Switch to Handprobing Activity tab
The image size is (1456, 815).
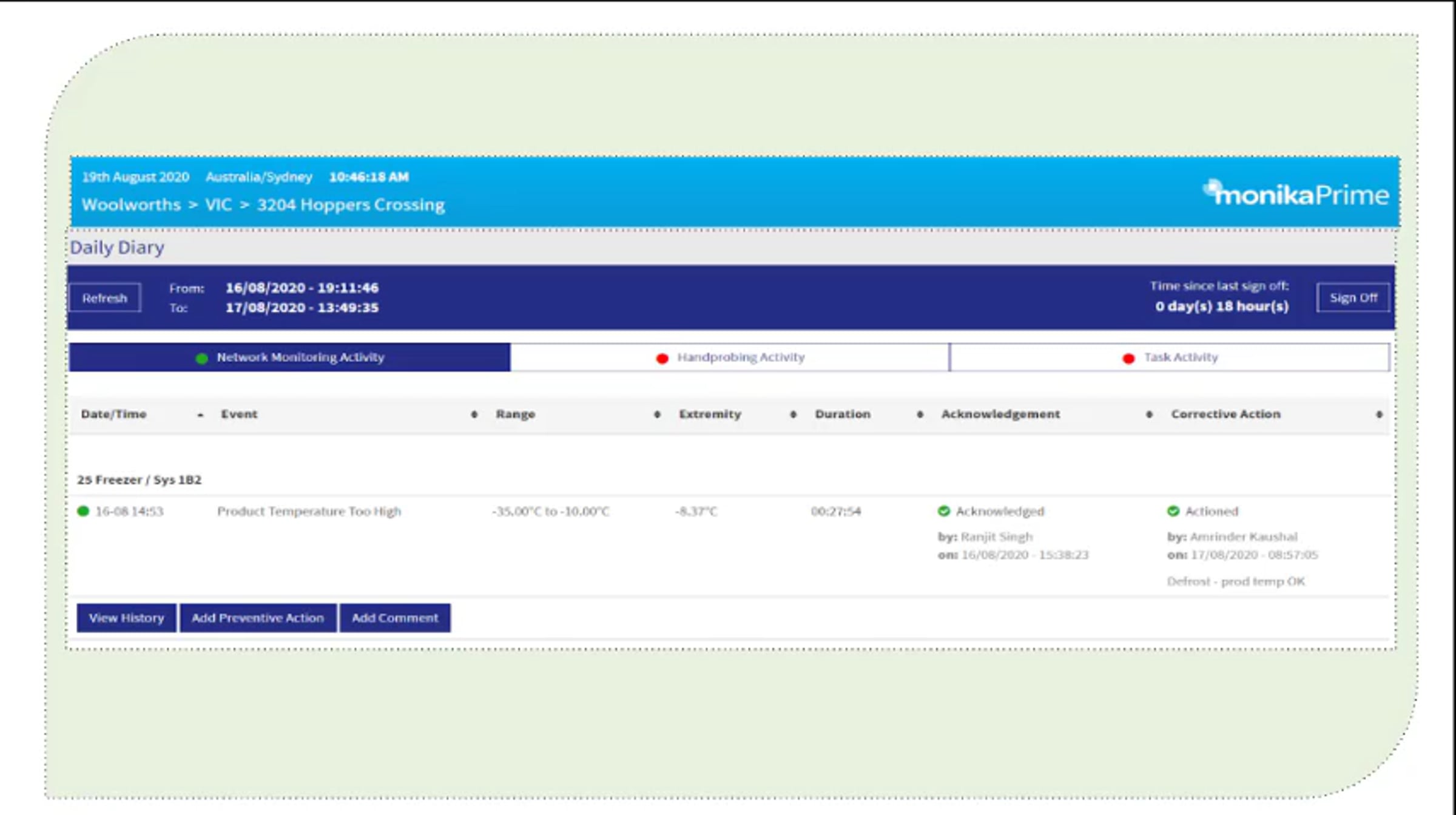point(740,357)
